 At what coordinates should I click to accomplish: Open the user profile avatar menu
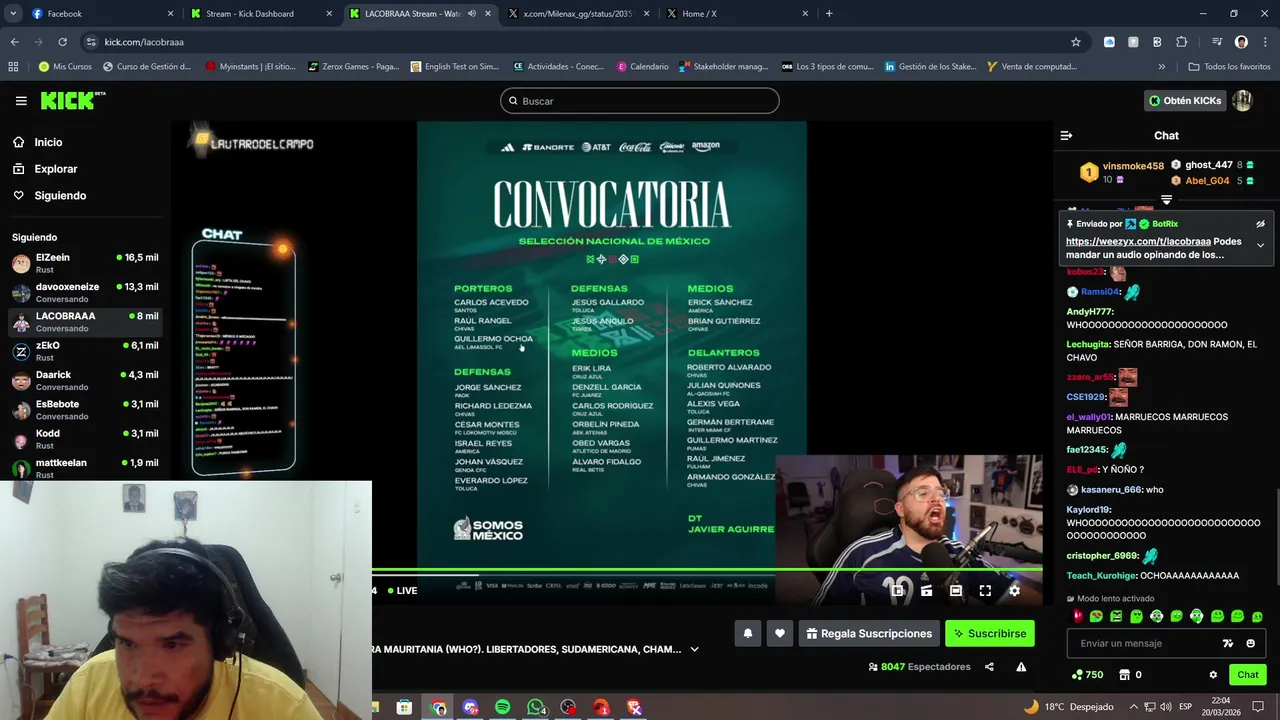point(1242,101)
